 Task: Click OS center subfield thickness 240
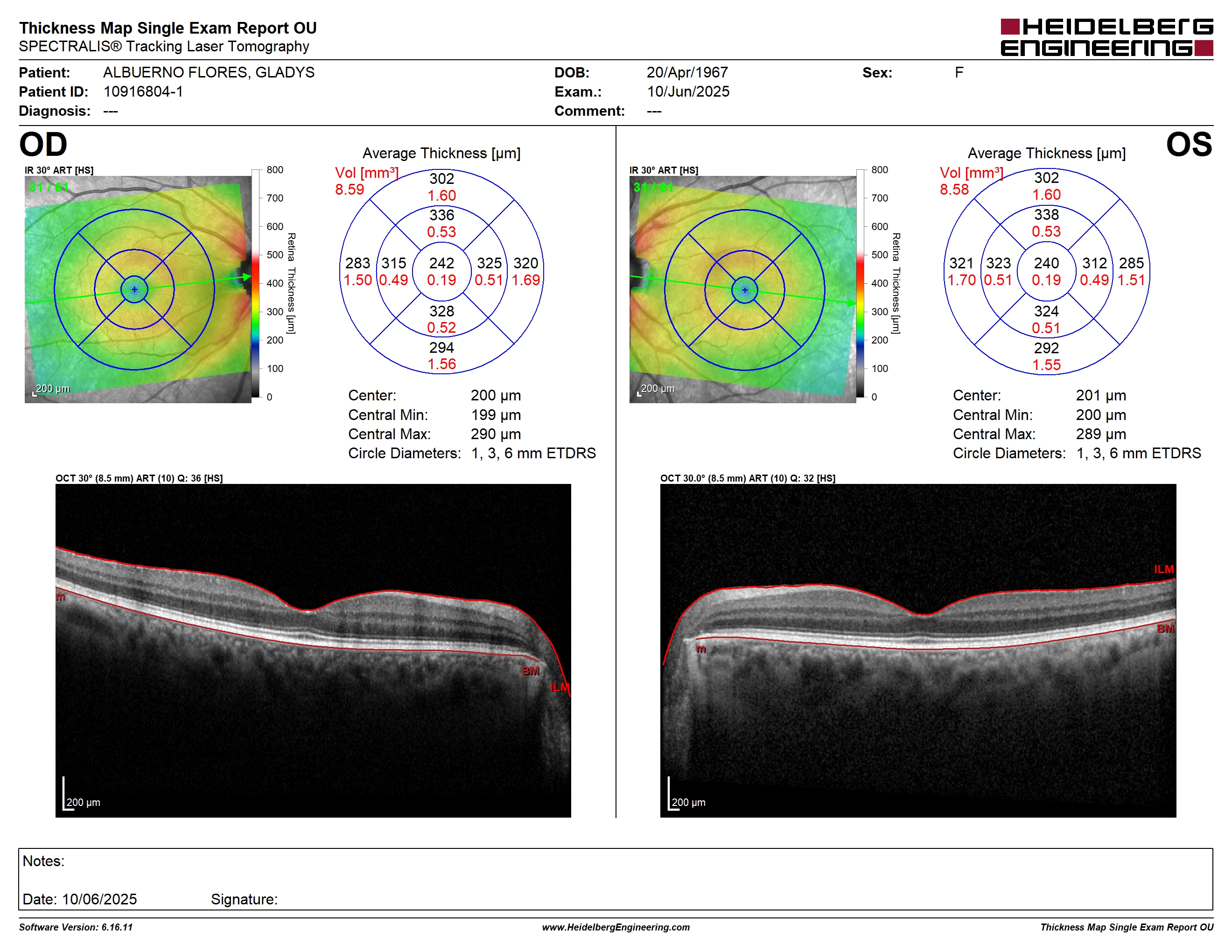click(x=1046, y=263)
